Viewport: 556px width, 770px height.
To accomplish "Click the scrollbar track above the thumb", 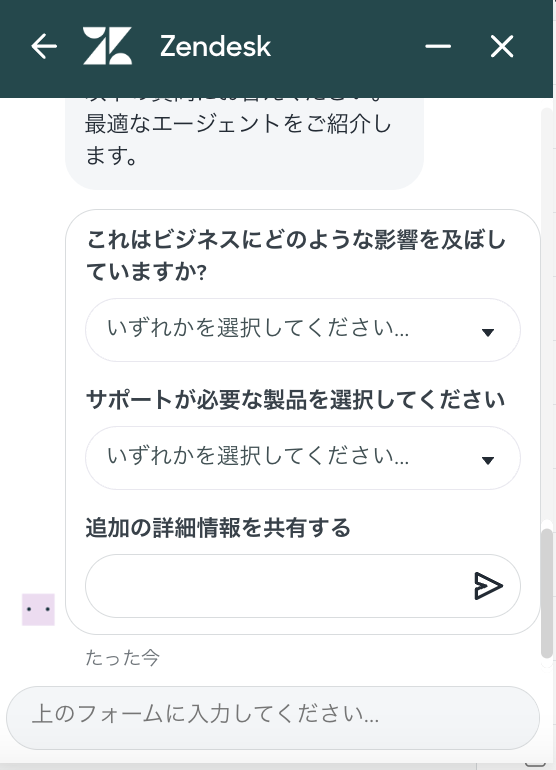I will [546, 319].
